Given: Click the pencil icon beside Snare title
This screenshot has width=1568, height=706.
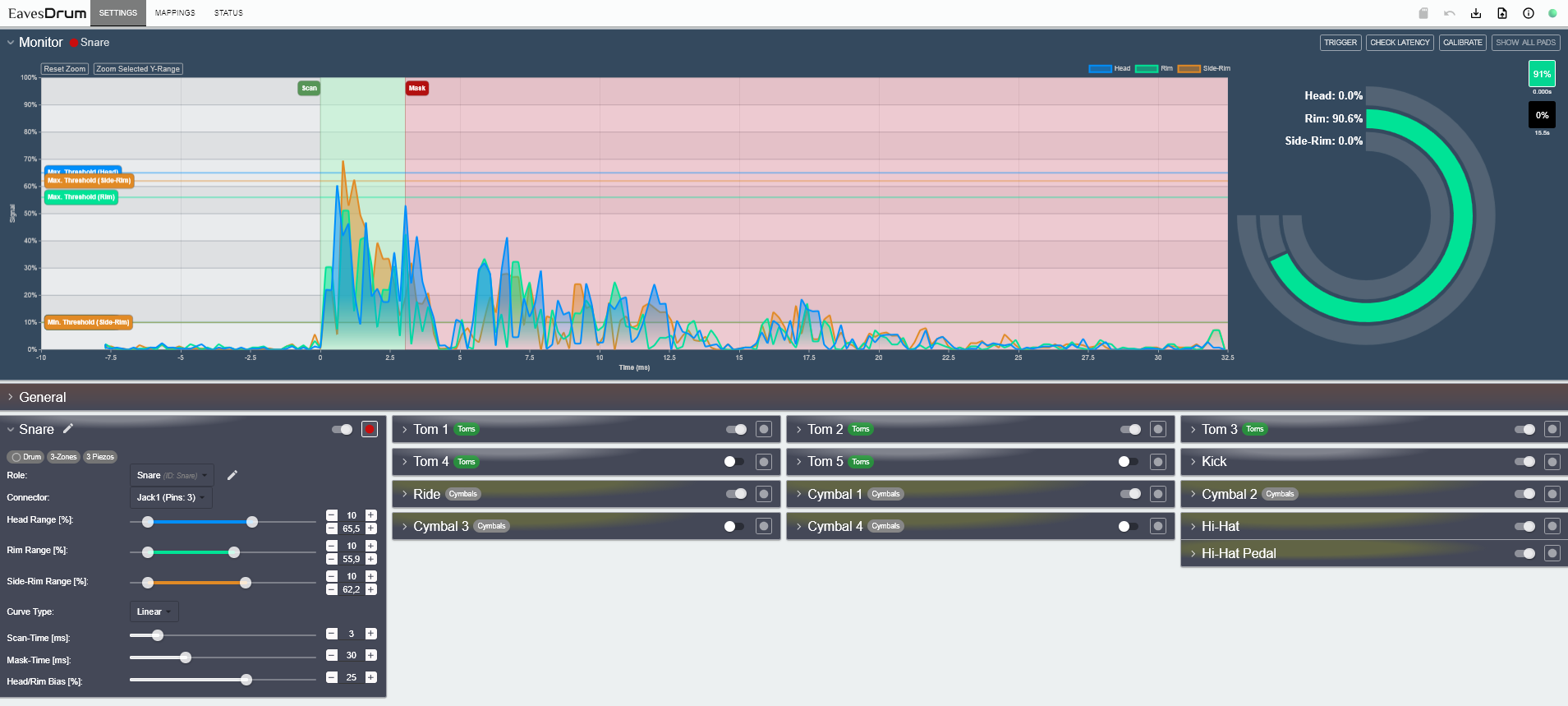Looking at the screenshot, I should pos(68,428).
